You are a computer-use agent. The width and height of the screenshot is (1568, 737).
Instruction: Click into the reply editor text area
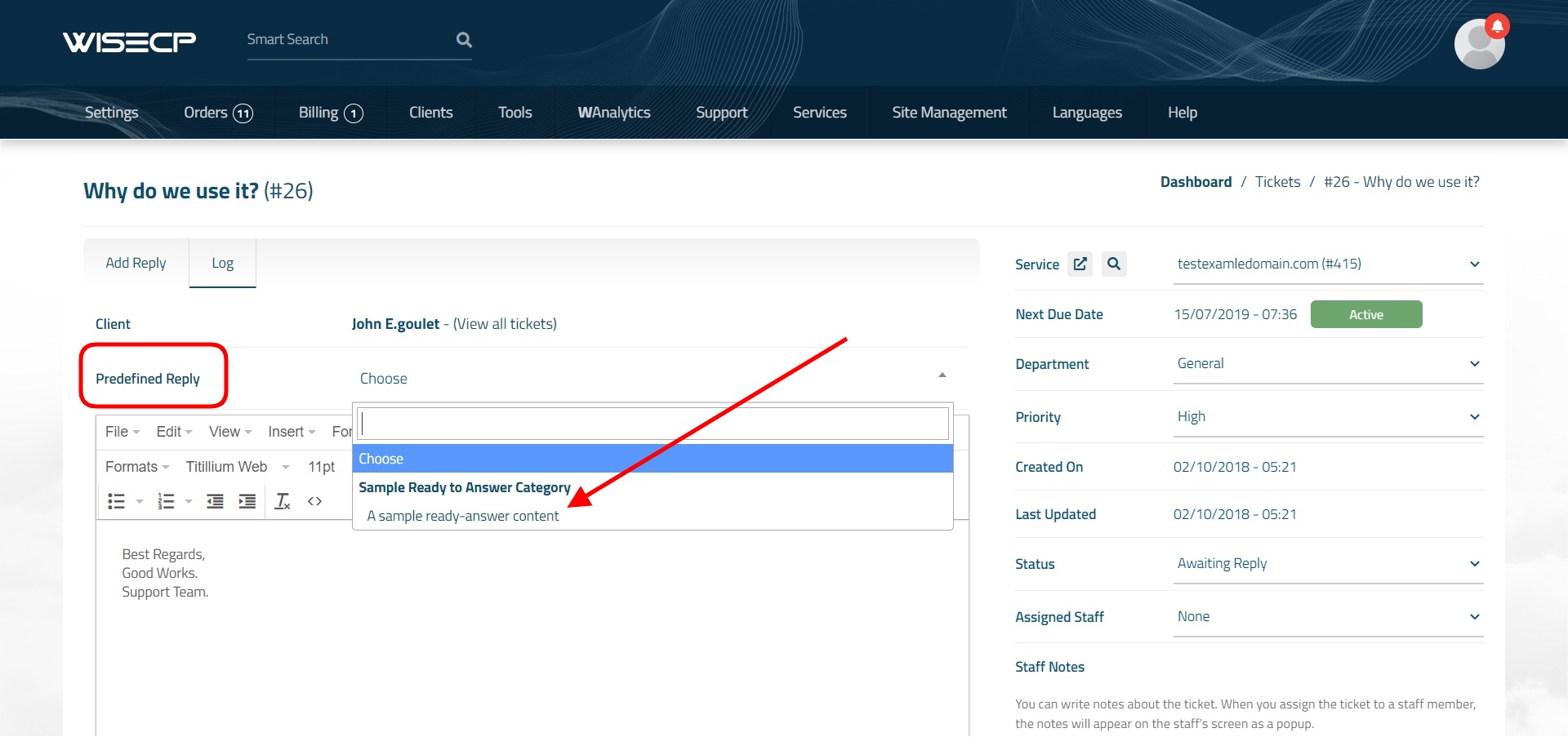[532, 628]
